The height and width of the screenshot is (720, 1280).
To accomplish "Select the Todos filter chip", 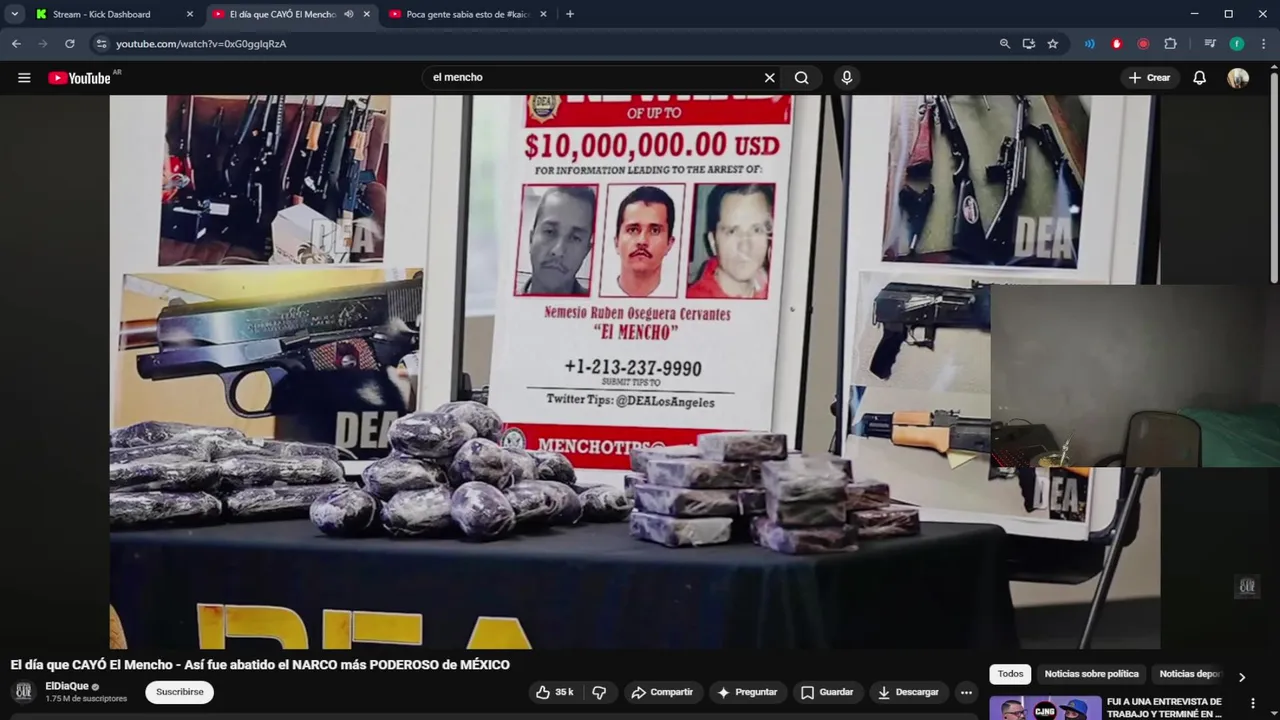I will pyautogui.click(x=1010, y=674).
